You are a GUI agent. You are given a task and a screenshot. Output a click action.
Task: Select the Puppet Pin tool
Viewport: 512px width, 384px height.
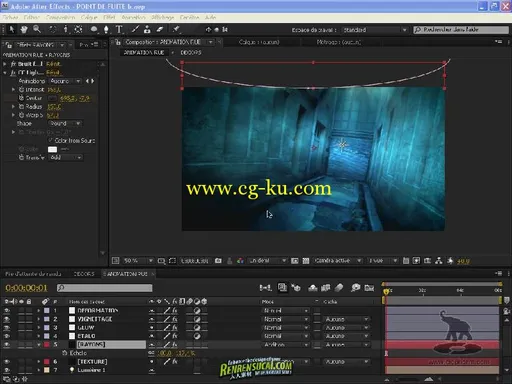[176, 29]
